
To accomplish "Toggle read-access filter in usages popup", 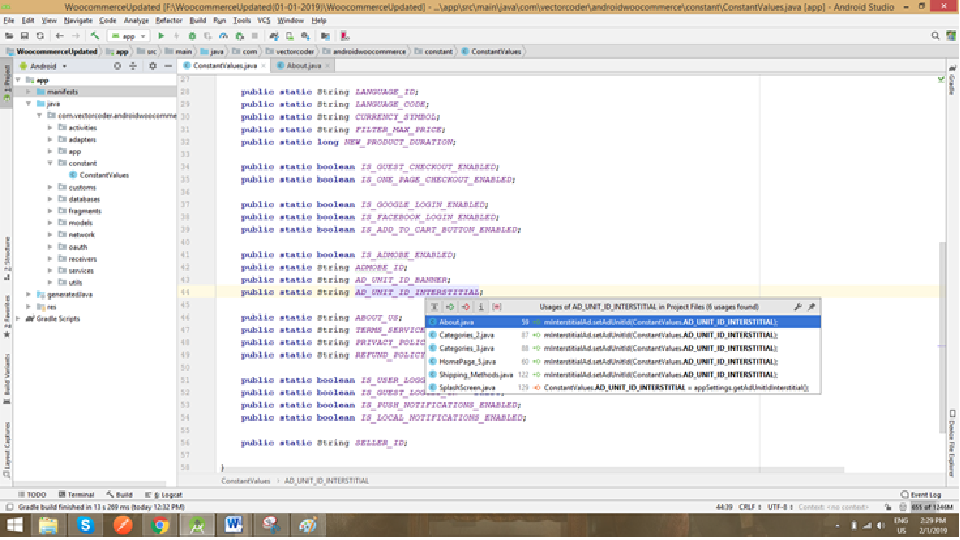I will click(450, 307).
